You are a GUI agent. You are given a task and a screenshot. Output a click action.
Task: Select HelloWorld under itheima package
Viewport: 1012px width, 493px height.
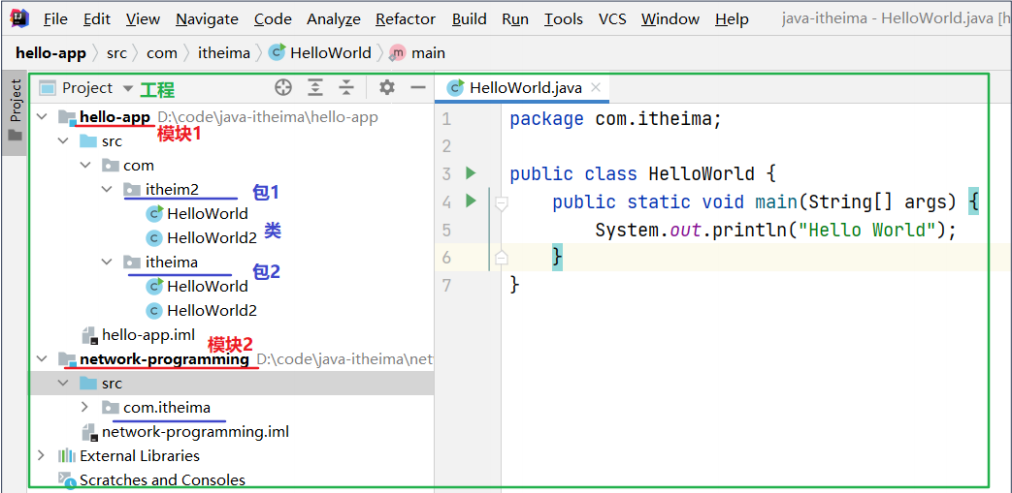(207, 286)
